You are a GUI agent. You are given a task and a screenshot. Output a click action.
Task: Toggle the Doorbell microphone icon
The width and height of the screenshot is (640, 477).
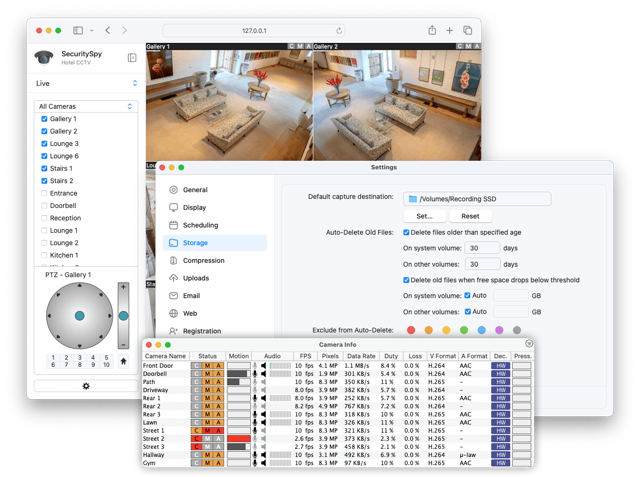[x=255, y=374]
